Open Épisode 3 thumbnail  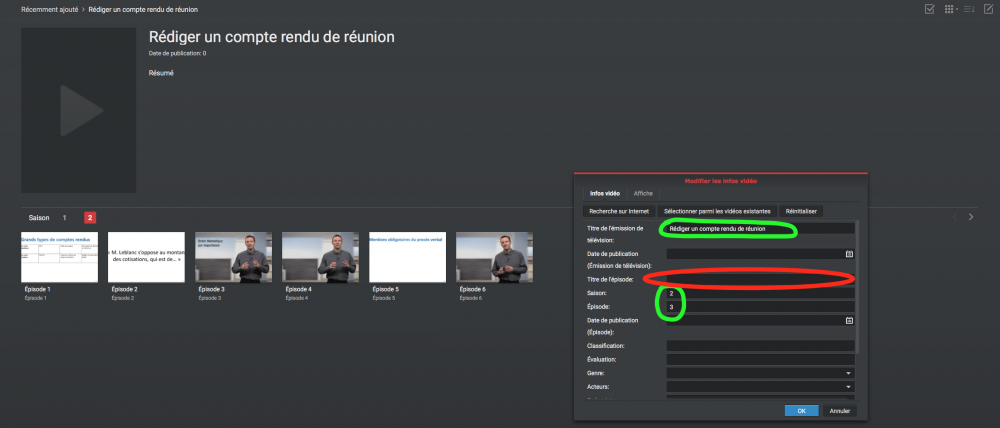233,257
